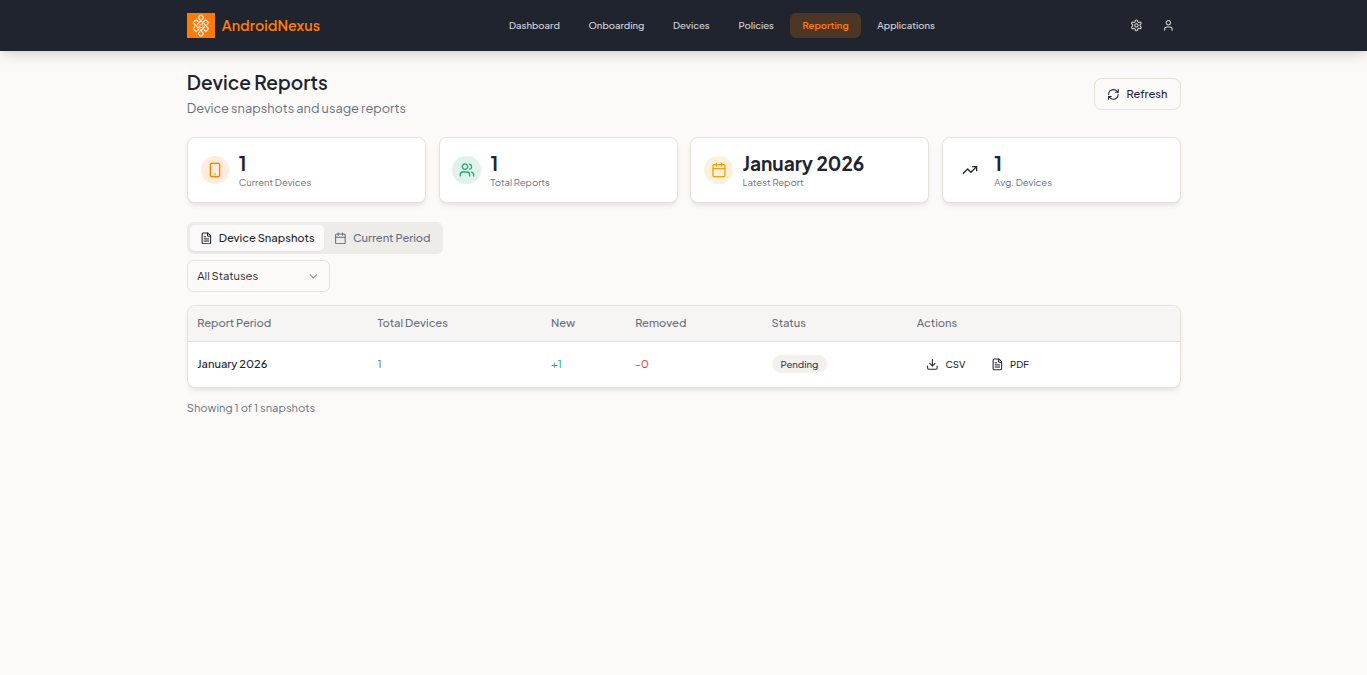1367x675 pixels.
Task: Switch to the Current Period tab
Action: click(x=383, y=238)
